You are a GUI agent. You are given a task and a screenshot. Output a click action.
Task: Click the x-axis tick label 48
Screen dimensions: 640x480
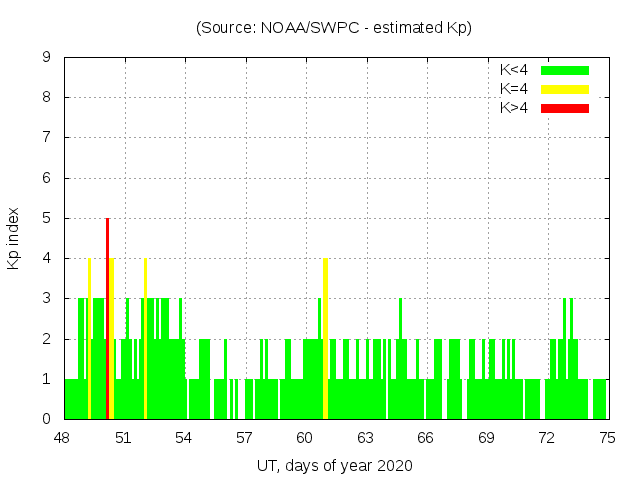pos(62,438)
